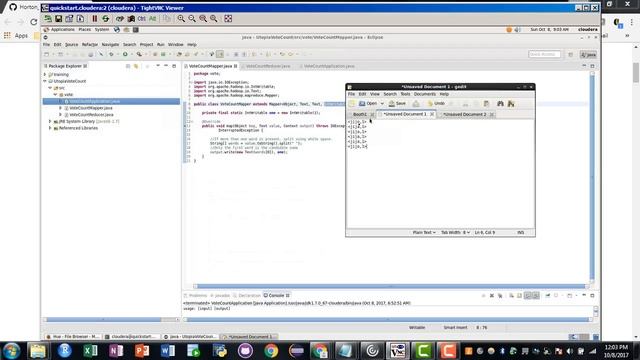The height and width of the screenshot is (360, 640).
Task: Switch to Unsaved Document 2 tab in gedit
Action: [x=464, y=115]
